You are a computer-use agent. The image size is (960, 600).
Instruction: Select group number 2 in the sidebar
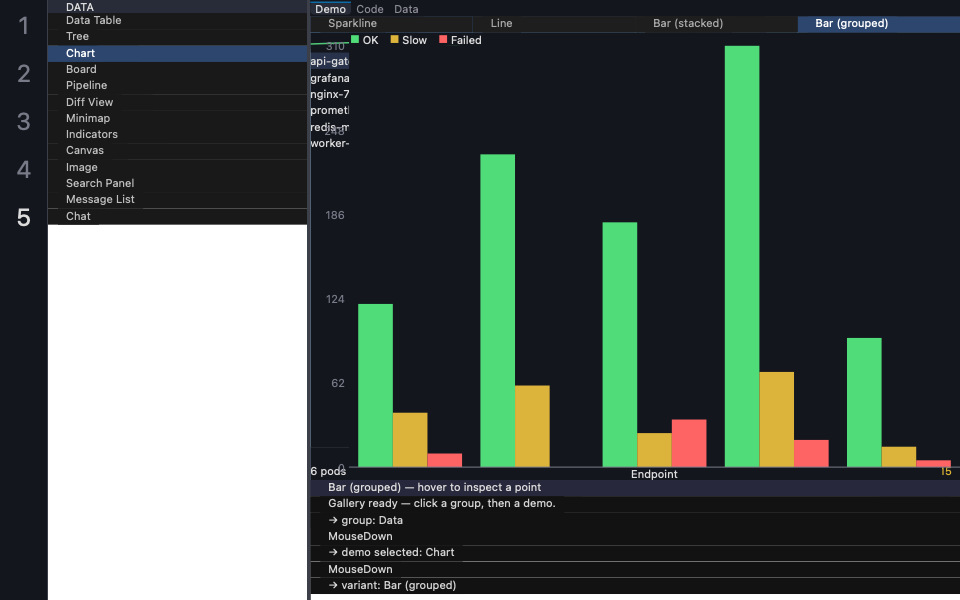click(x=23, y=74)
